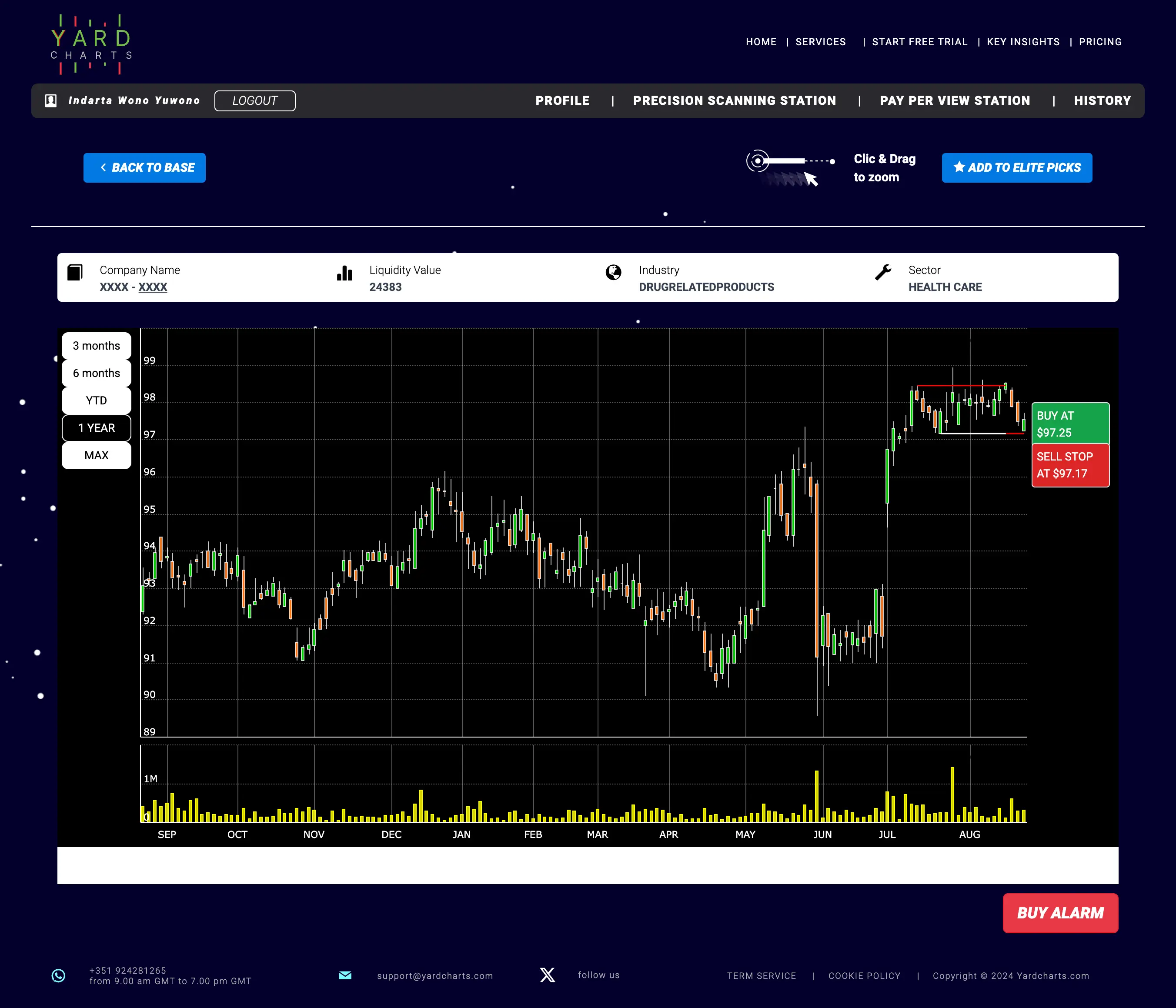Select the 3 months range
Viewport: 1176px width, 1008px height.
pos(97,346)
